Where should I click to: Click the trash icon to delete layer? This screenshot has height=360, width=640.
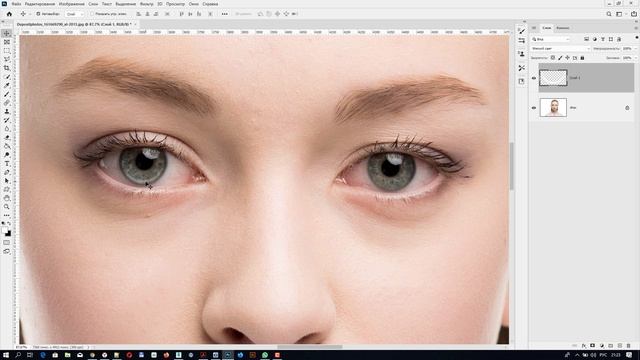pos(629,346)
